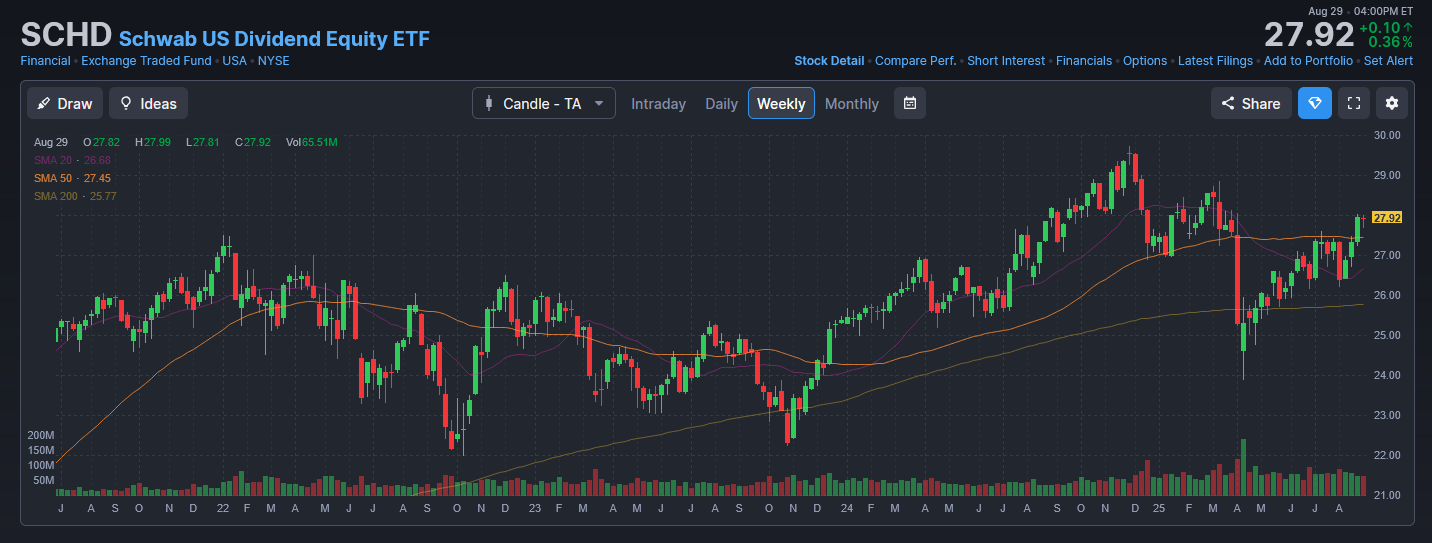Expand the Candle - TA chart type dropdown
Image resolution: width=1432 pixels, height=543 pixels.
[543, 103]
